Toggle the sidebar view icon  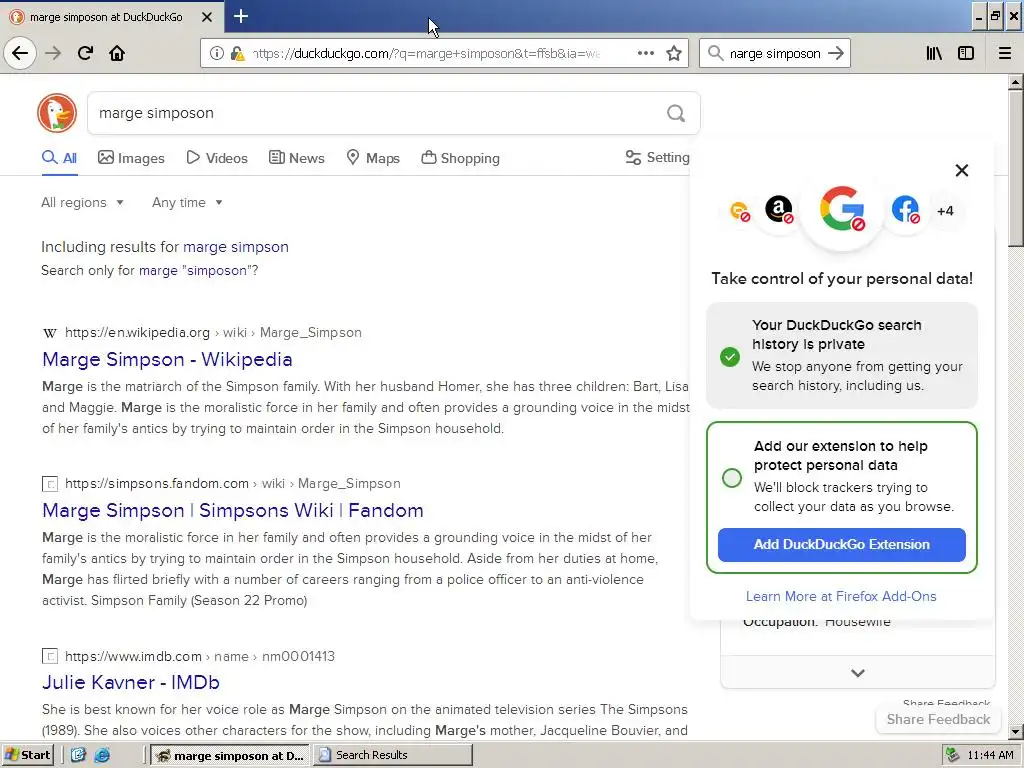(966, 53)
